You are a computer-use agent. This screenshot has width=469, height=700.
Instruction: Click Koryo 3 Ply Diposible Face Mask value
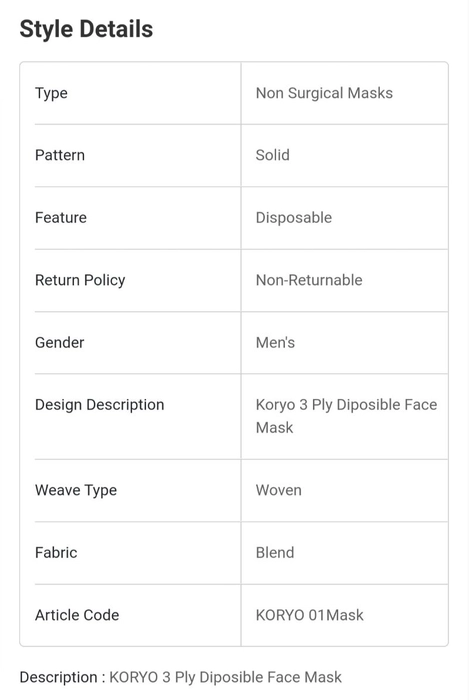[x=346, y=416]
